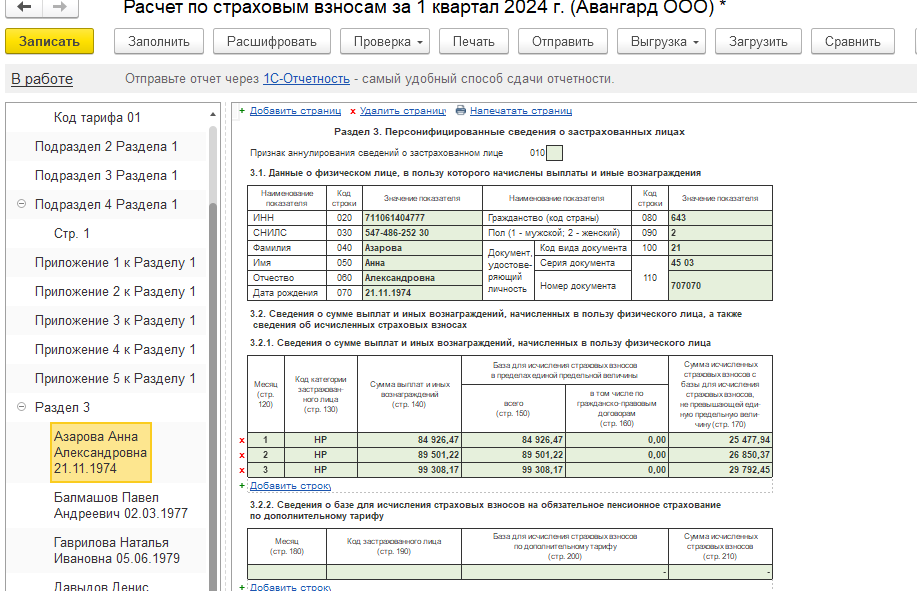The height and width of the screenshot is (591, 917).
Task: Open the В работе status link
Action: [42, 79]
